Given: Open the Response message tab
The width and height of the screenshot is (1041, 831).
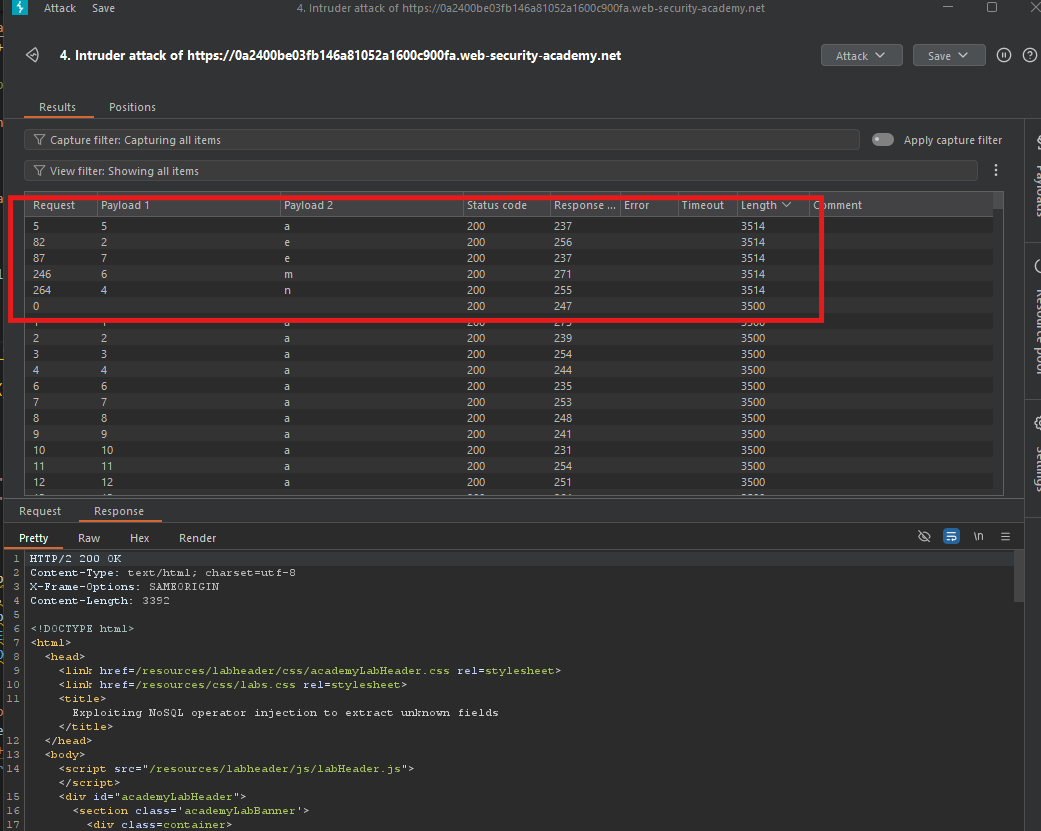Looking at the screenshot, I should (x=119, y=511).
